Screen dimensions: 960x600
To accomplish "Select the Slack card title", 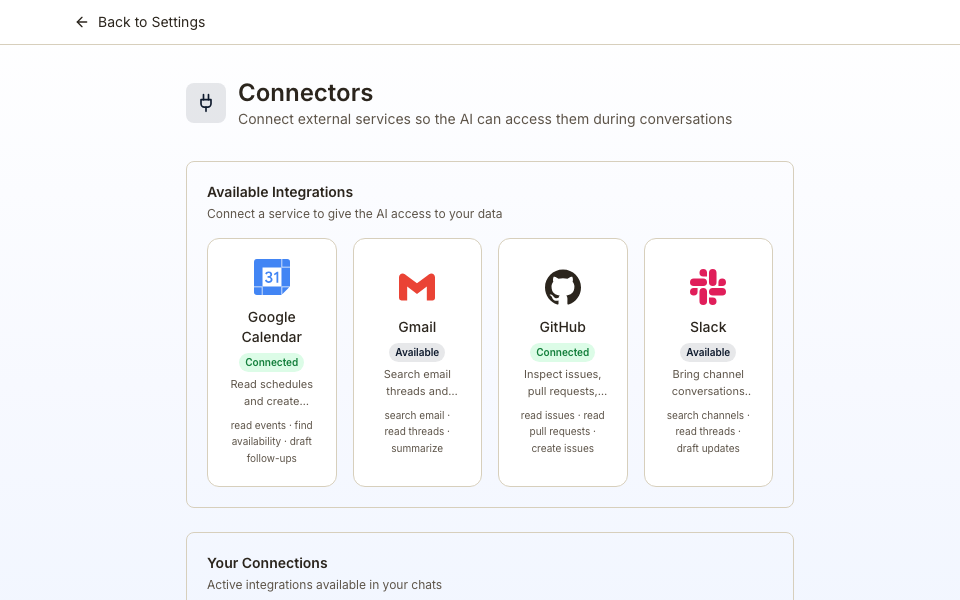I will click(x=708, y=327).
